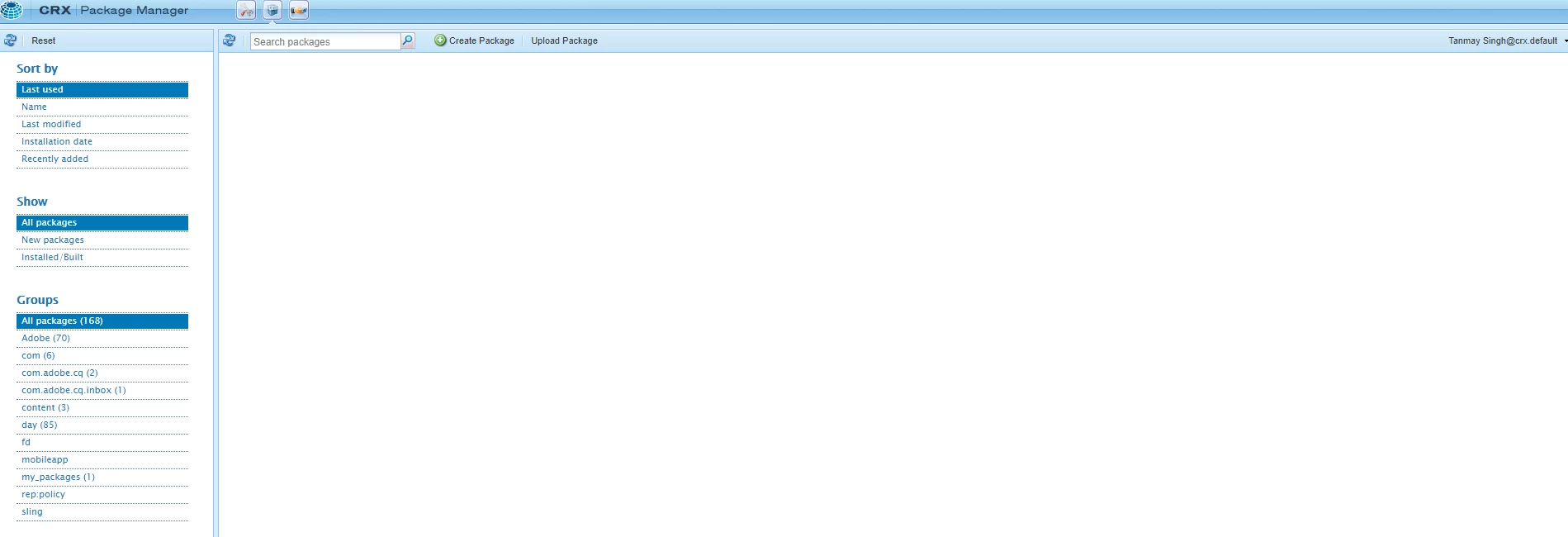Open the Tanmay Singh@crx.default user dropdown
1568x537 pixels.
[x=1507, y=40]
